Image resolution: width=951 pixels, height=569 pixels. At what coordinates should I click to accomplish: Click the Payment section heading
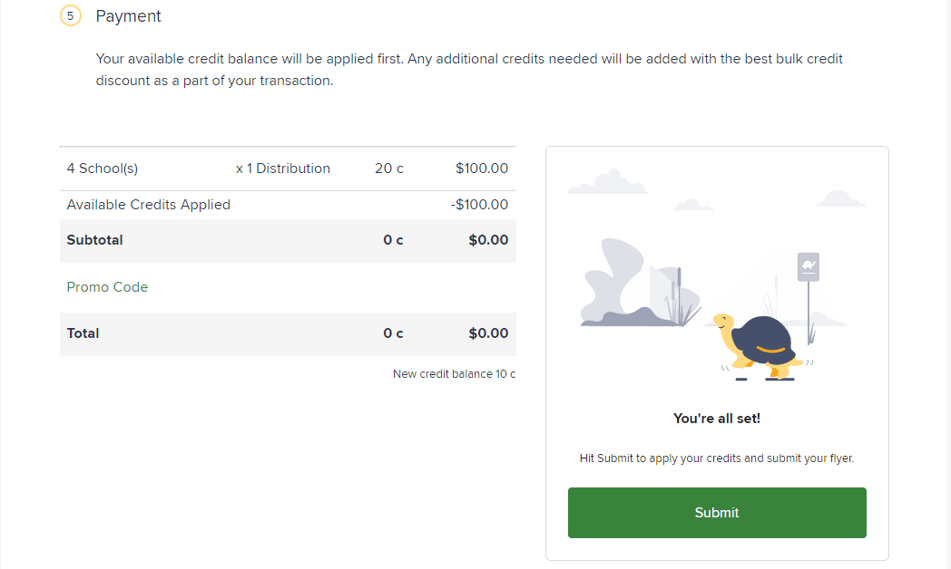coord(128,16)
